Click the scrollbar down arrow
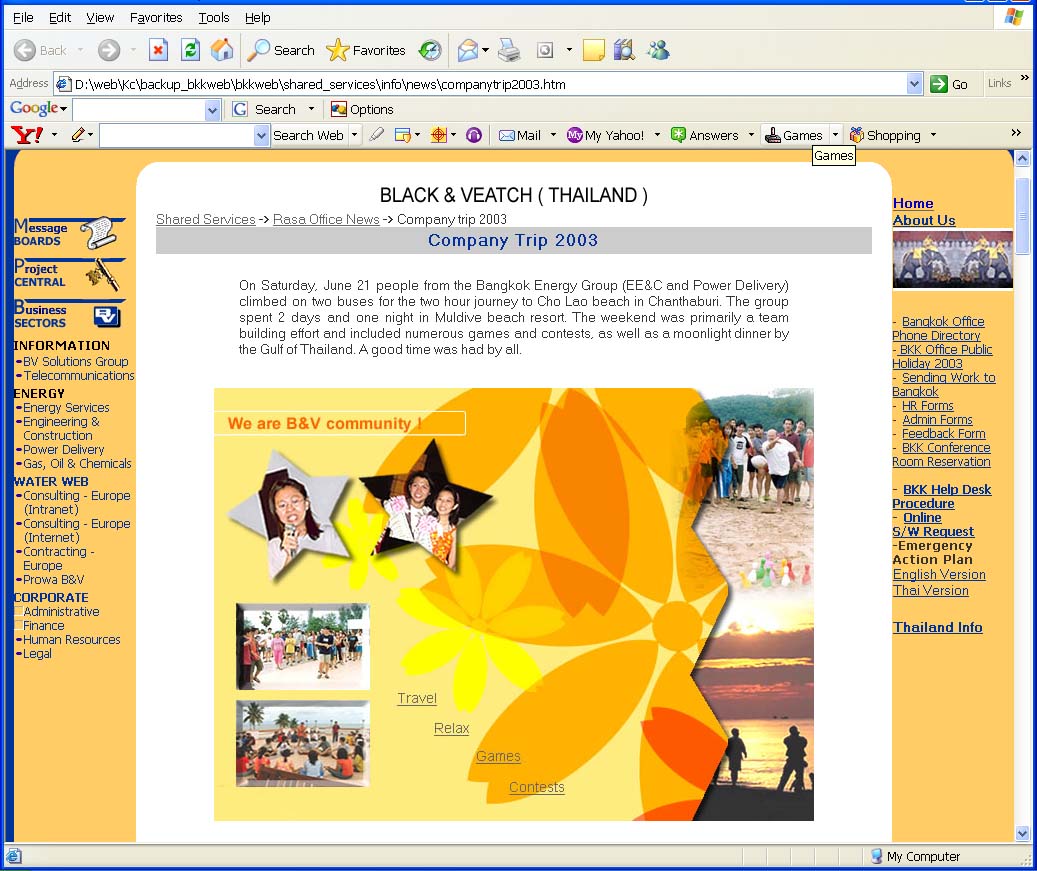 pos(1022,833)
